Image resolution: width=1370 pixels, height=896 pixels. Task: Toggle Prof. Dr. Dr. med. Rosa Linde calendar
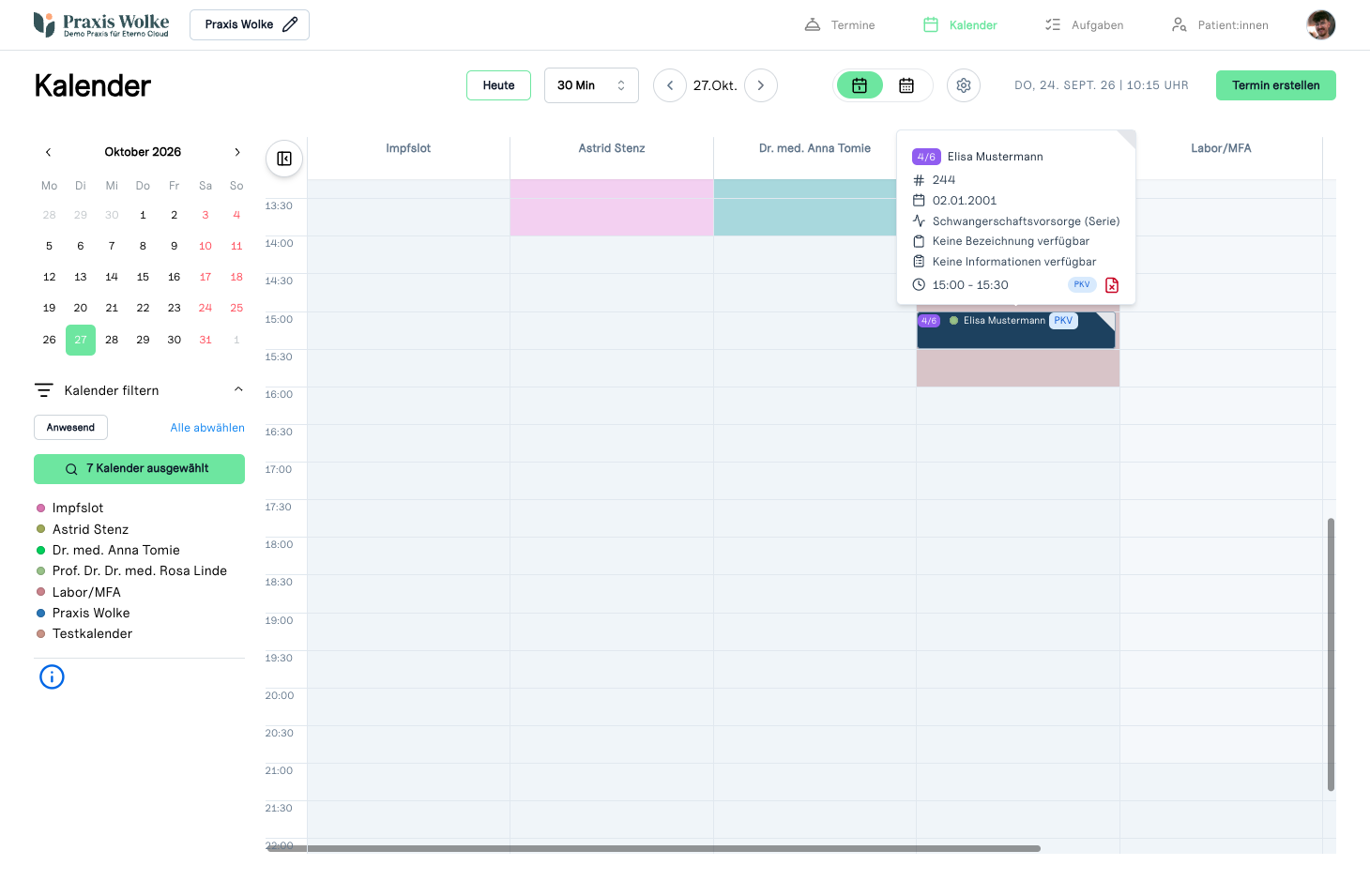[x=131, y=570]
